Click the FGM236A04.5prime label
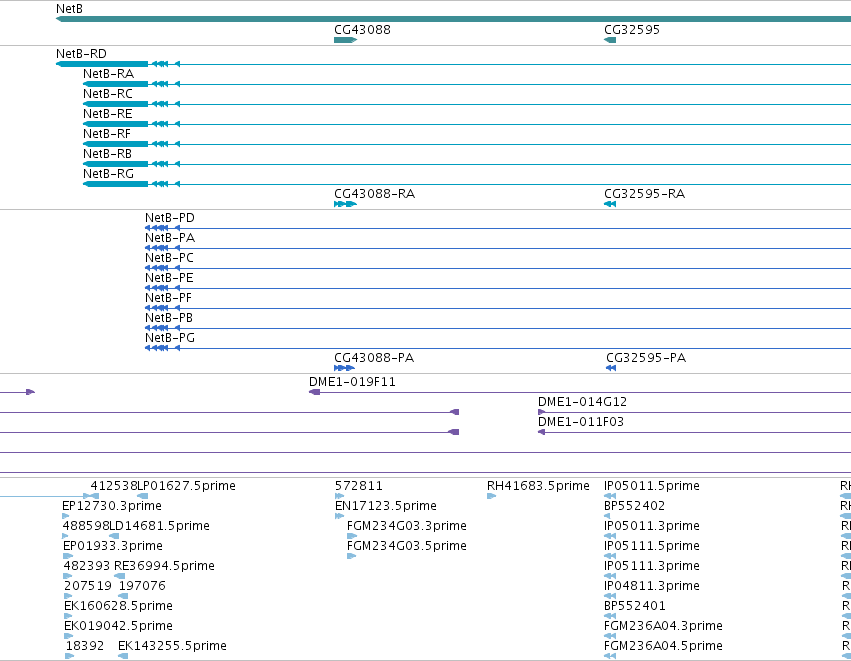This screenshot has height=661, width=851. pos(663,646)
